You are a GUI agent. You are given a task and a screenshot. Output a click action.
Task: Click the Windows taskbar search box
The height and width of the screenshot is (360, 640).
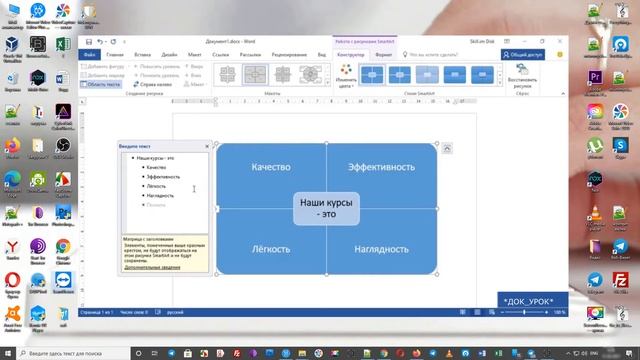click(x=74, y=353)
